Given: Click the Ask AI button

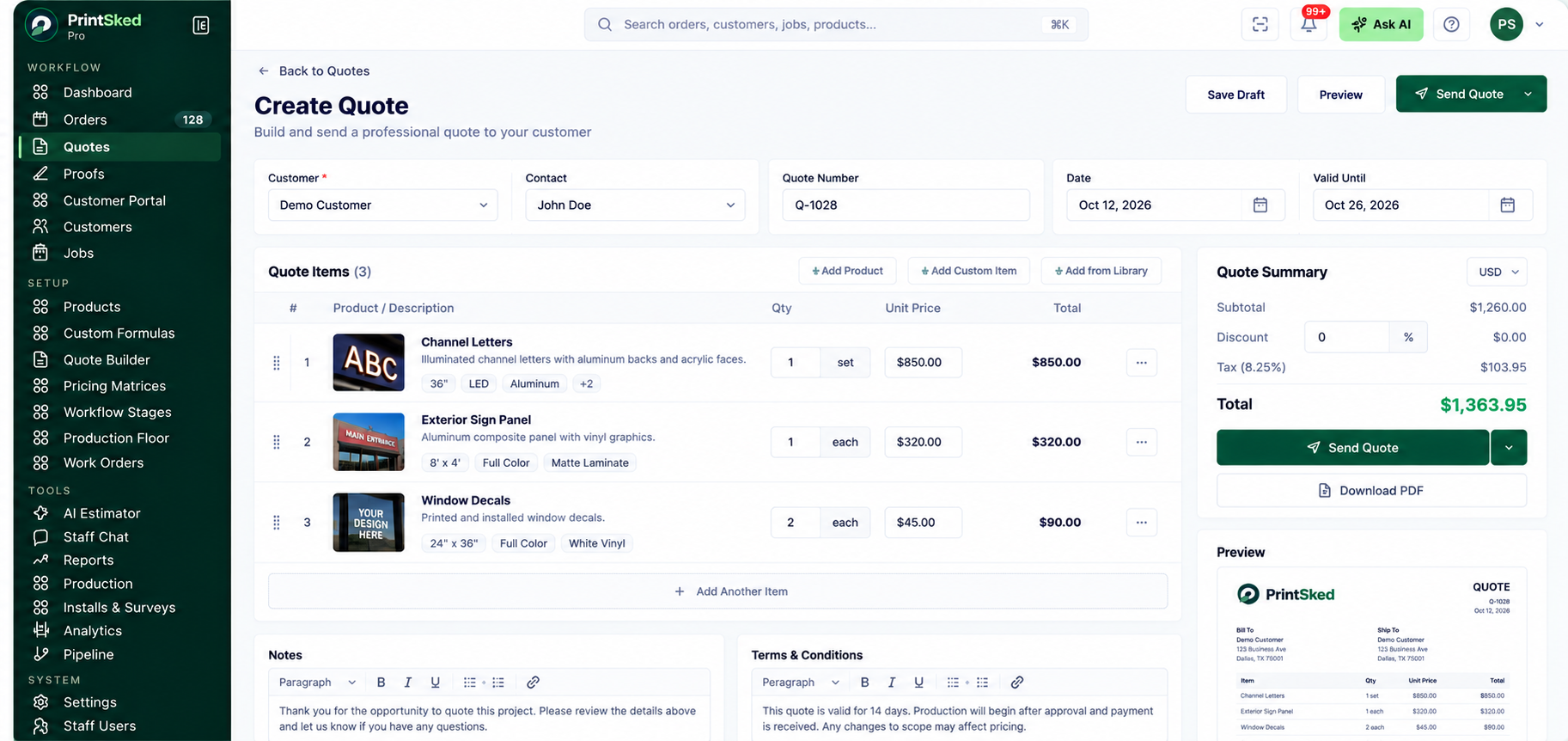Looking at the screenshot, I should 1381,25.
